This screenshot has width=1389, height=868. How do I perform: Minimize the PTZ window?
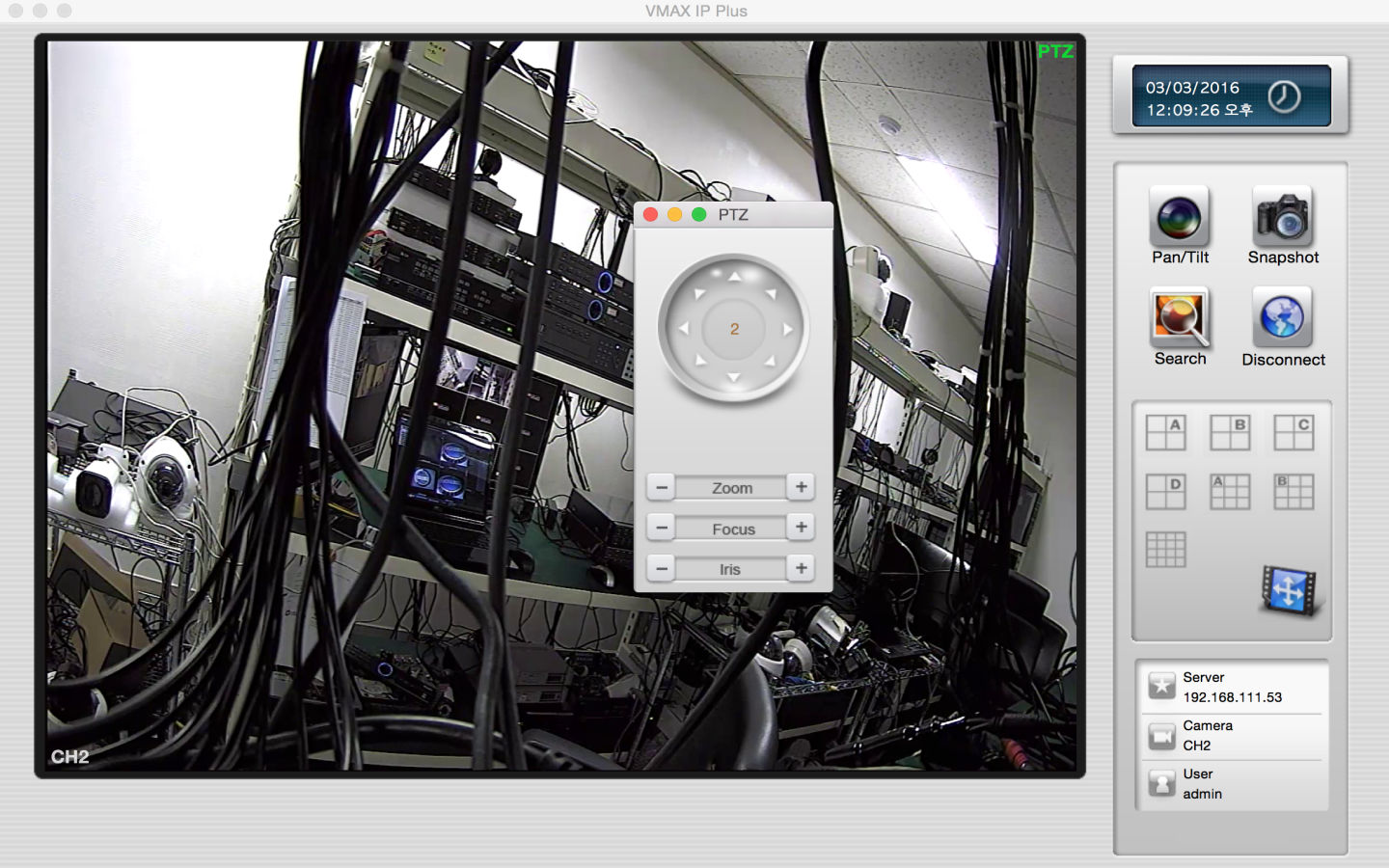675,214
